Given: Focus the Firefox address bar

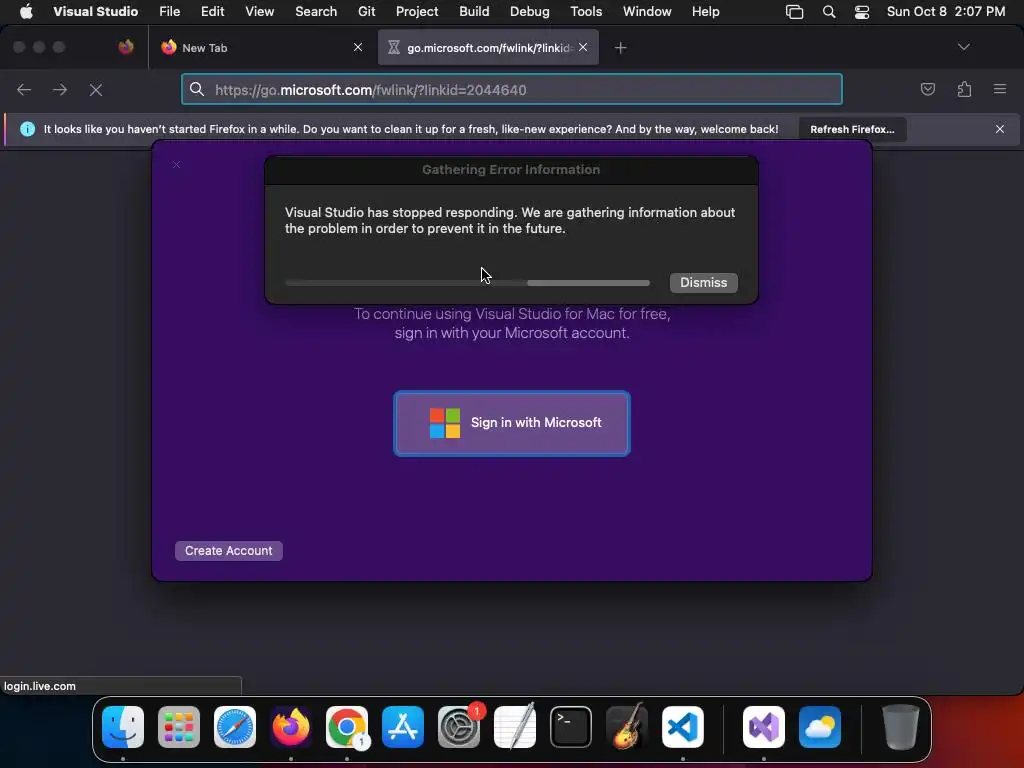Looking at the screenshot, I should tap(512, 89).
